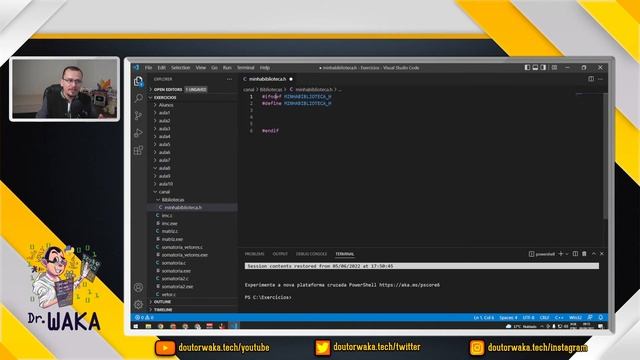640x360 pixels.
Task: Click CRLF end of line setting
Action: click(x=544, y=318)
